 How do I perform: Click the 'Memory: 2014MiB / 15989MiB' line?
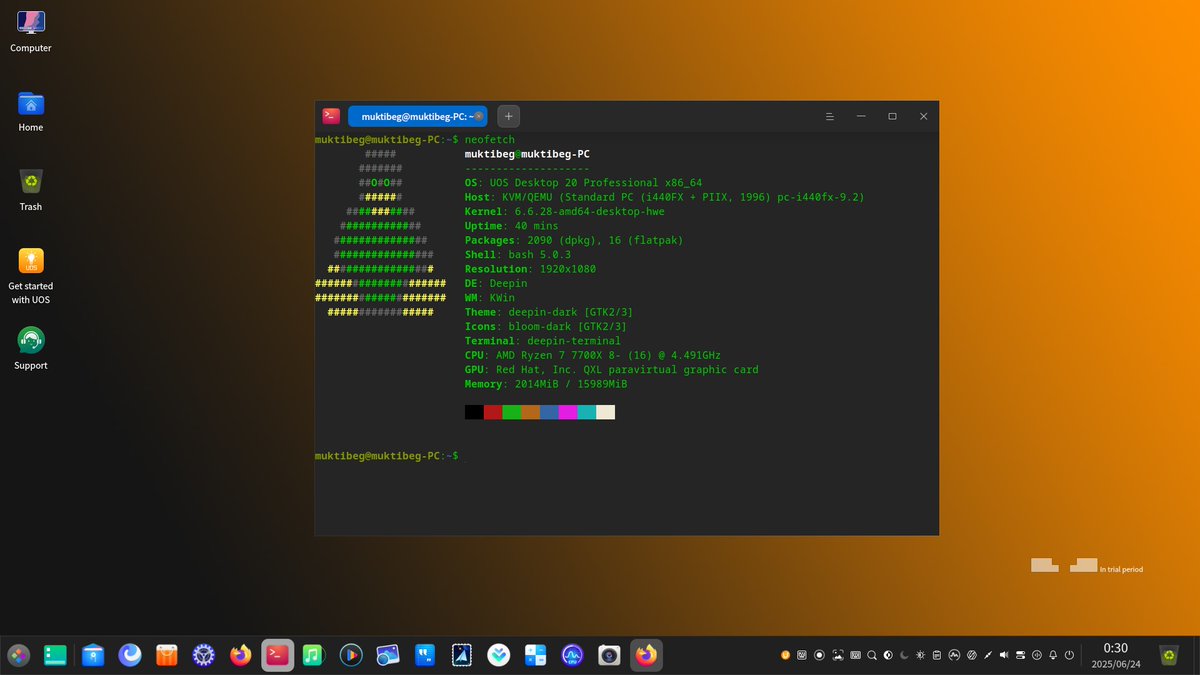(x=546, y=384)
